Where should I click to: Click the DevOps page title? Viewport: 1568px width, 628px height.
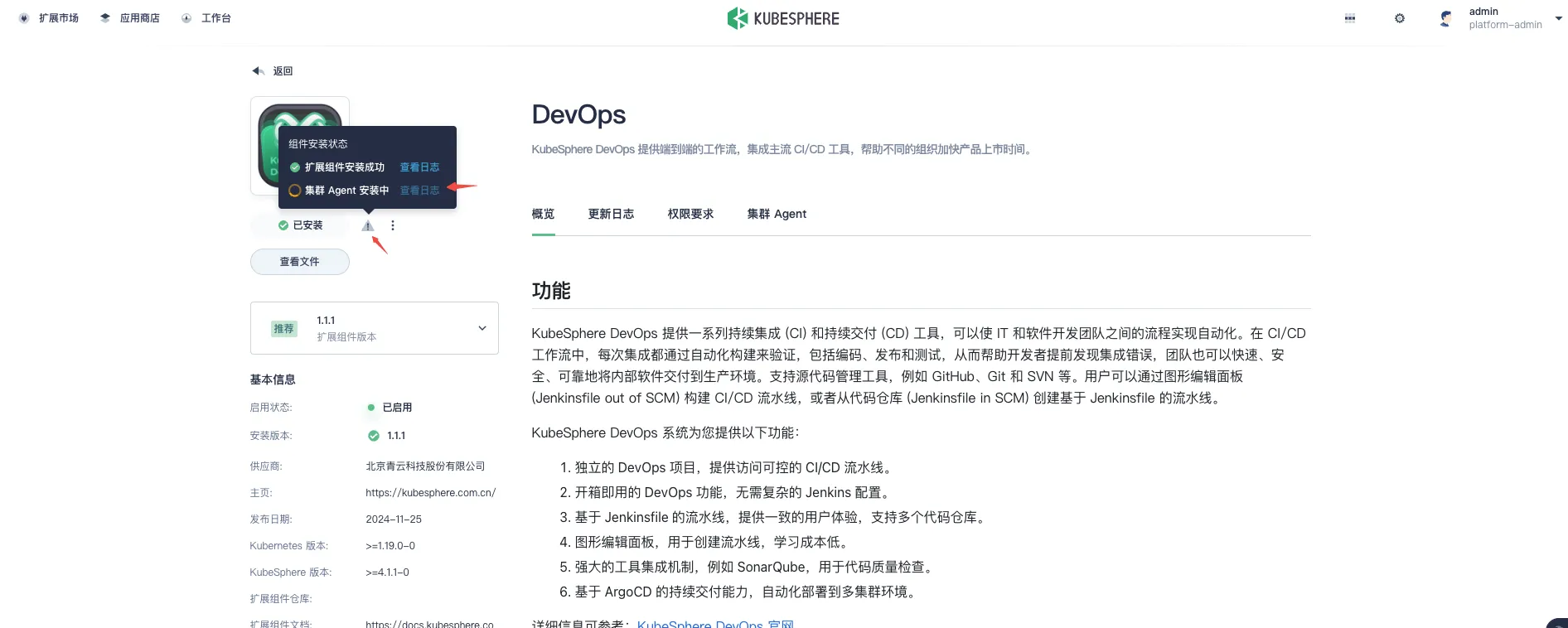[x=578, y=114]
